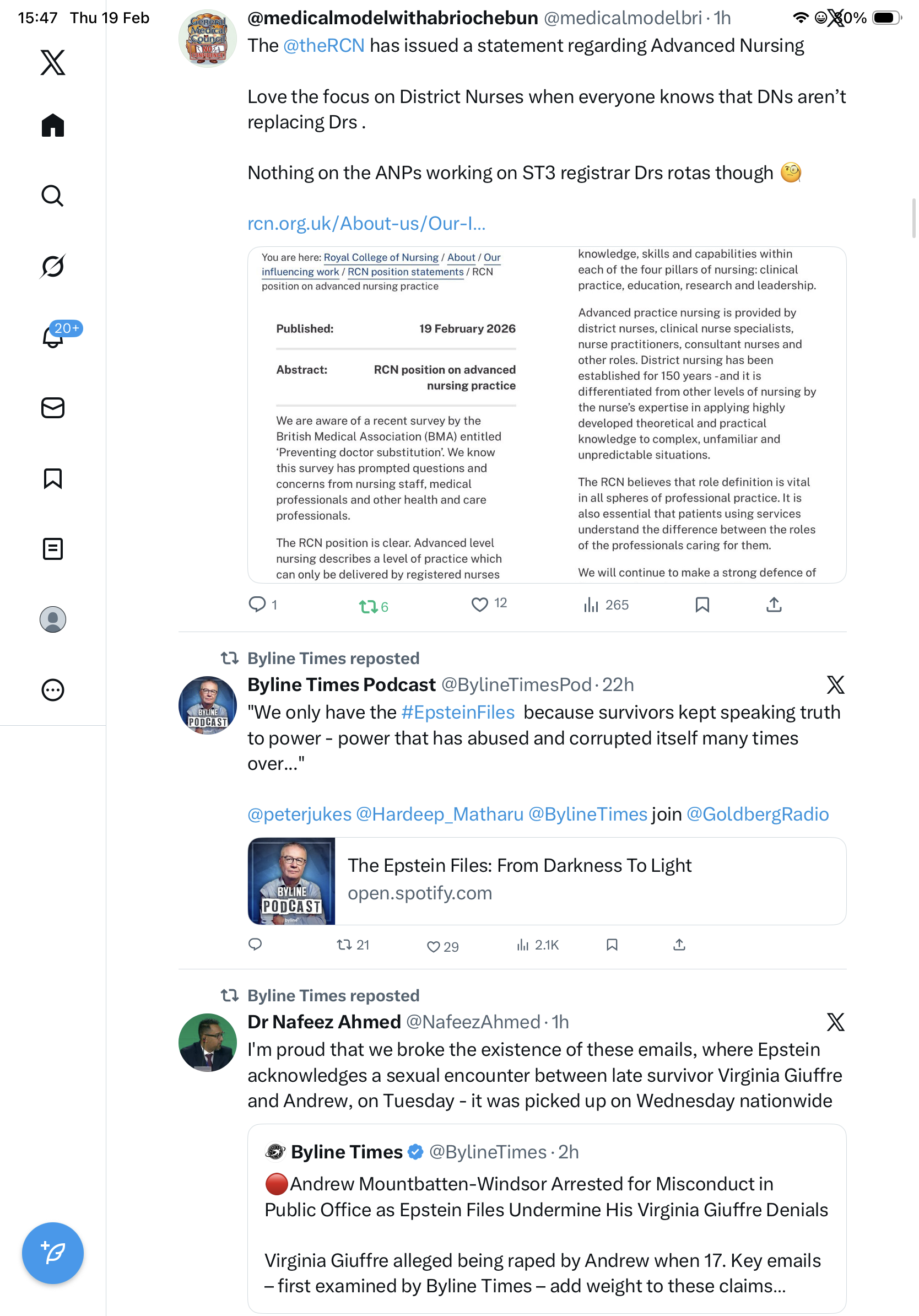Tap compose new post floating button
The image size is (919, 1316).
click(53, 1253)
